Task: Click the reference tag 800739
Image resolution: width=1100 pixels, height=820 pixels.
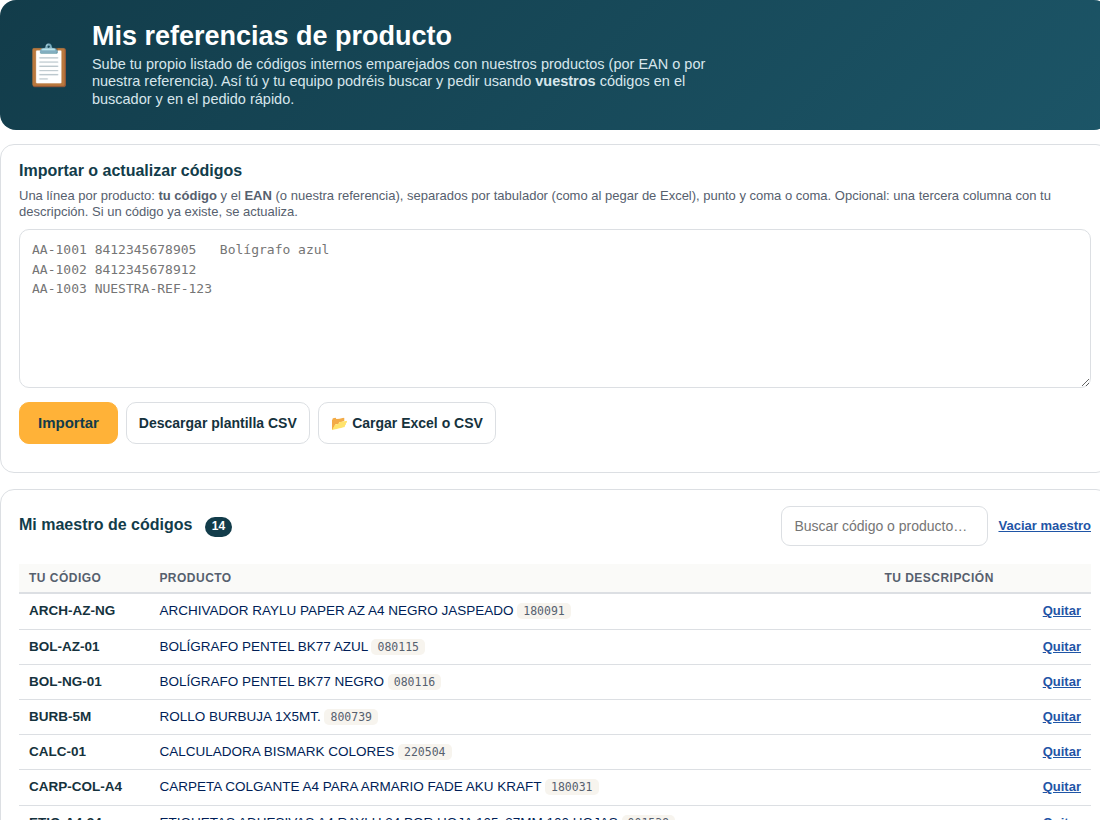Action: 351,717
